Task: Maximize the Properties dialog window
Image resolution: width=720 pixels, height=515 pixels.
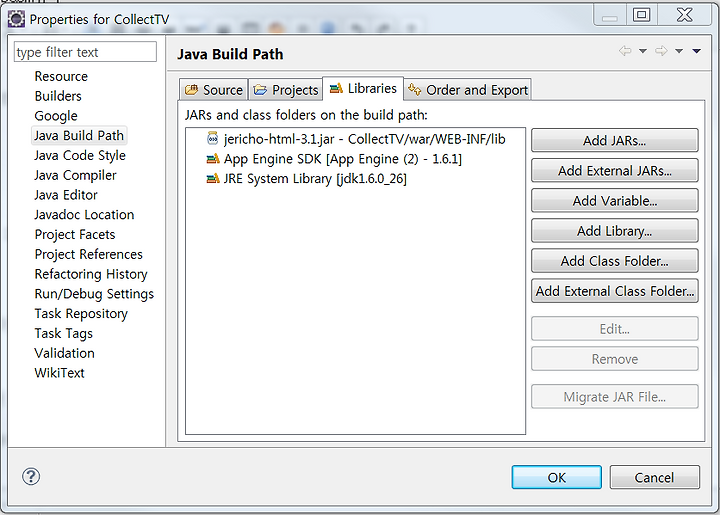Action: pos(641,15)
